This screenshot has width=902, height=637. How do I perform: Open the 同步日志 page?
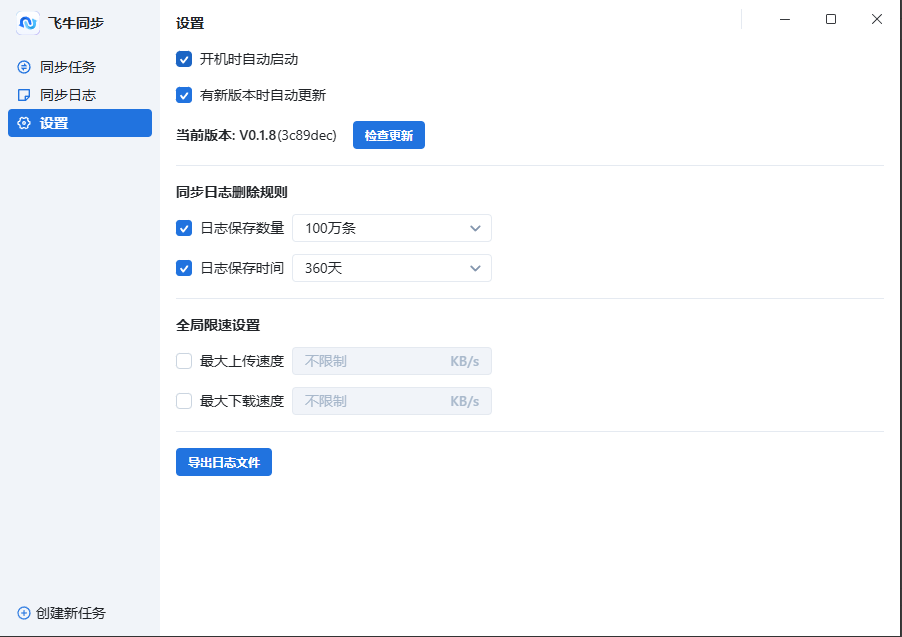point(68,95)
